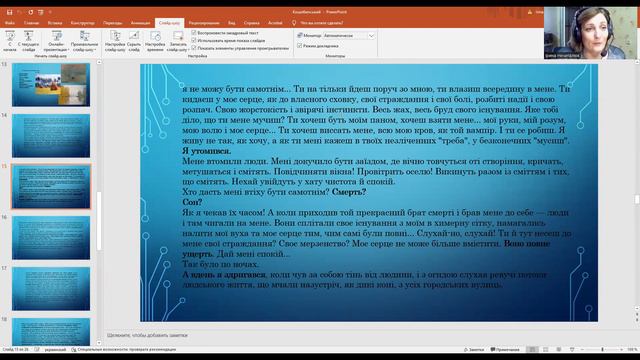Image resolution: width=640 pixels, height=360 pixels.
Task: Select slide 15 highlighted thumbnail
Action: (51, 187)
